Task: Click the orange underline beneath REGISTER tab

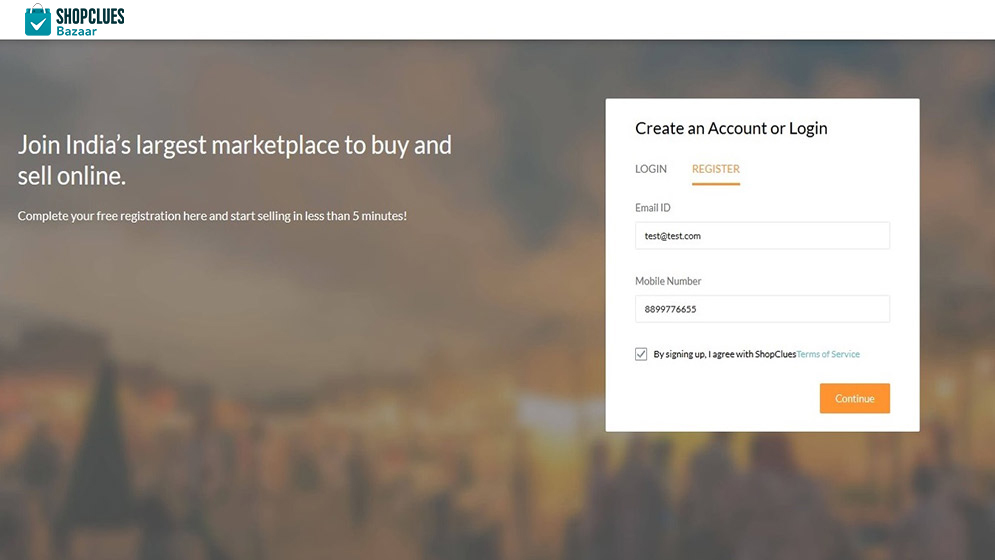Action: click(x=716, y=184)
